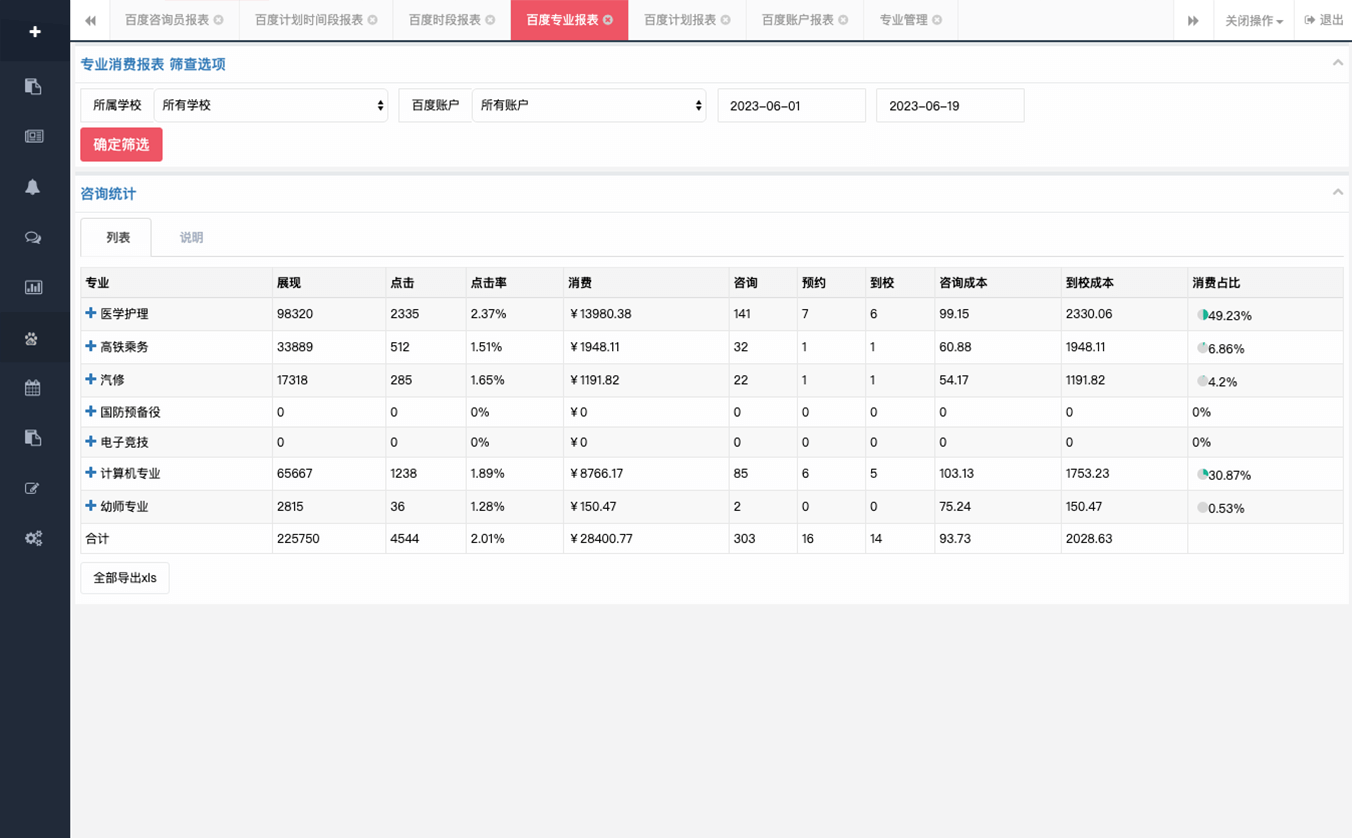Viewport: 1352px width, 838px height.
Task: Click the 确定筛选 button
Action: tap(121, 145)
